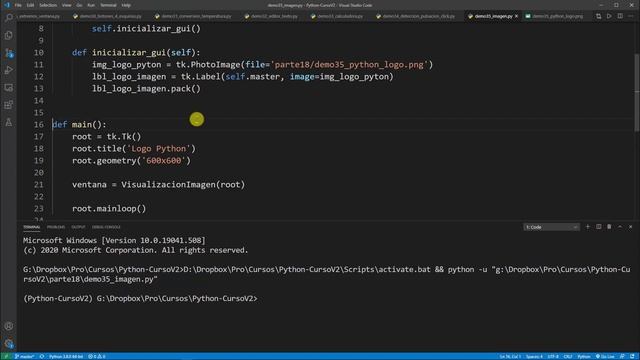
Task: Click 'lbl_logo_imagen.pack()' code line
Action: click(146, 89)
